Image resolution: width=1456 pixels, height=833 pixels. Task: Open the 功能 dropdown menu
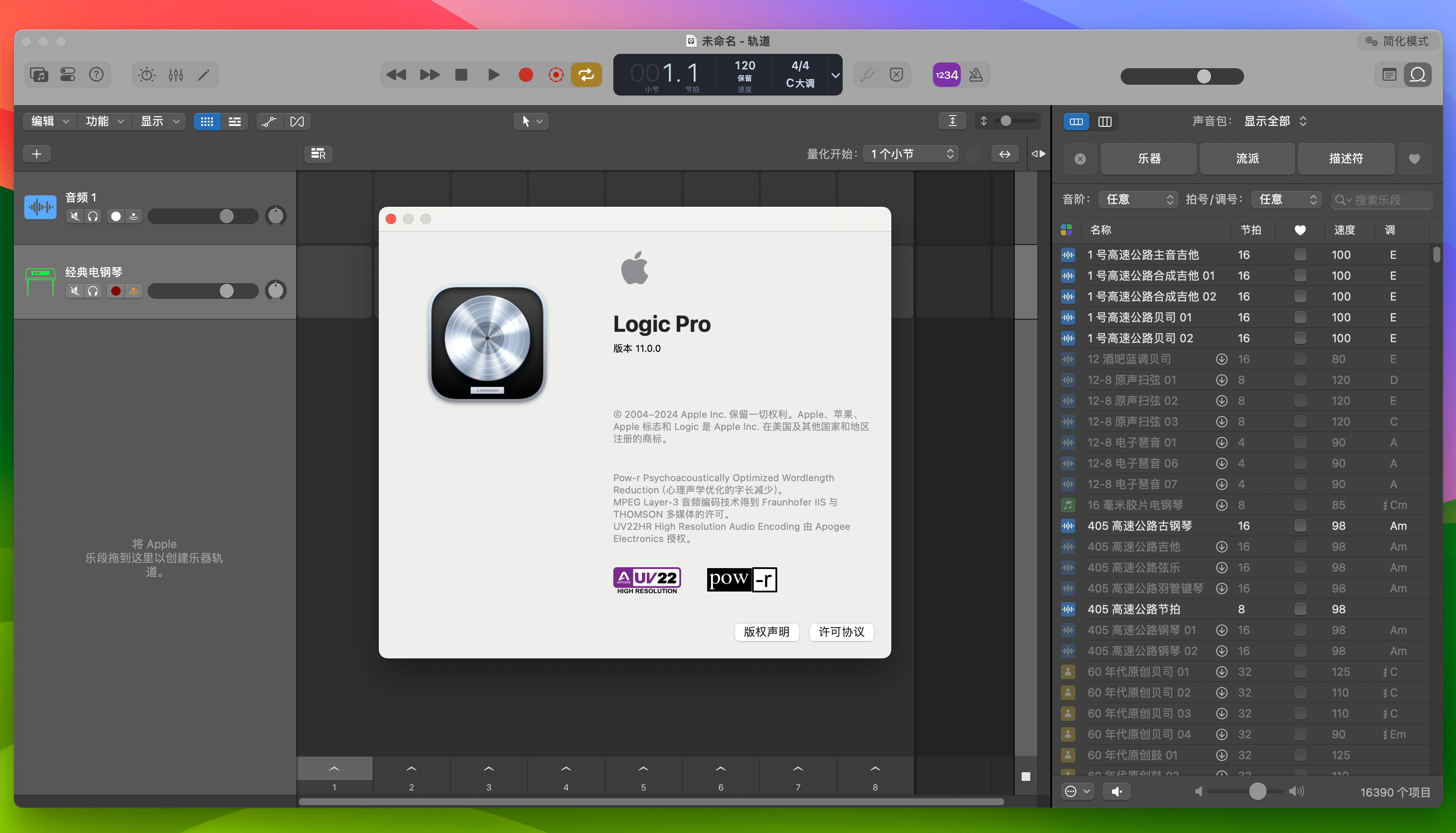coord(105,121)
